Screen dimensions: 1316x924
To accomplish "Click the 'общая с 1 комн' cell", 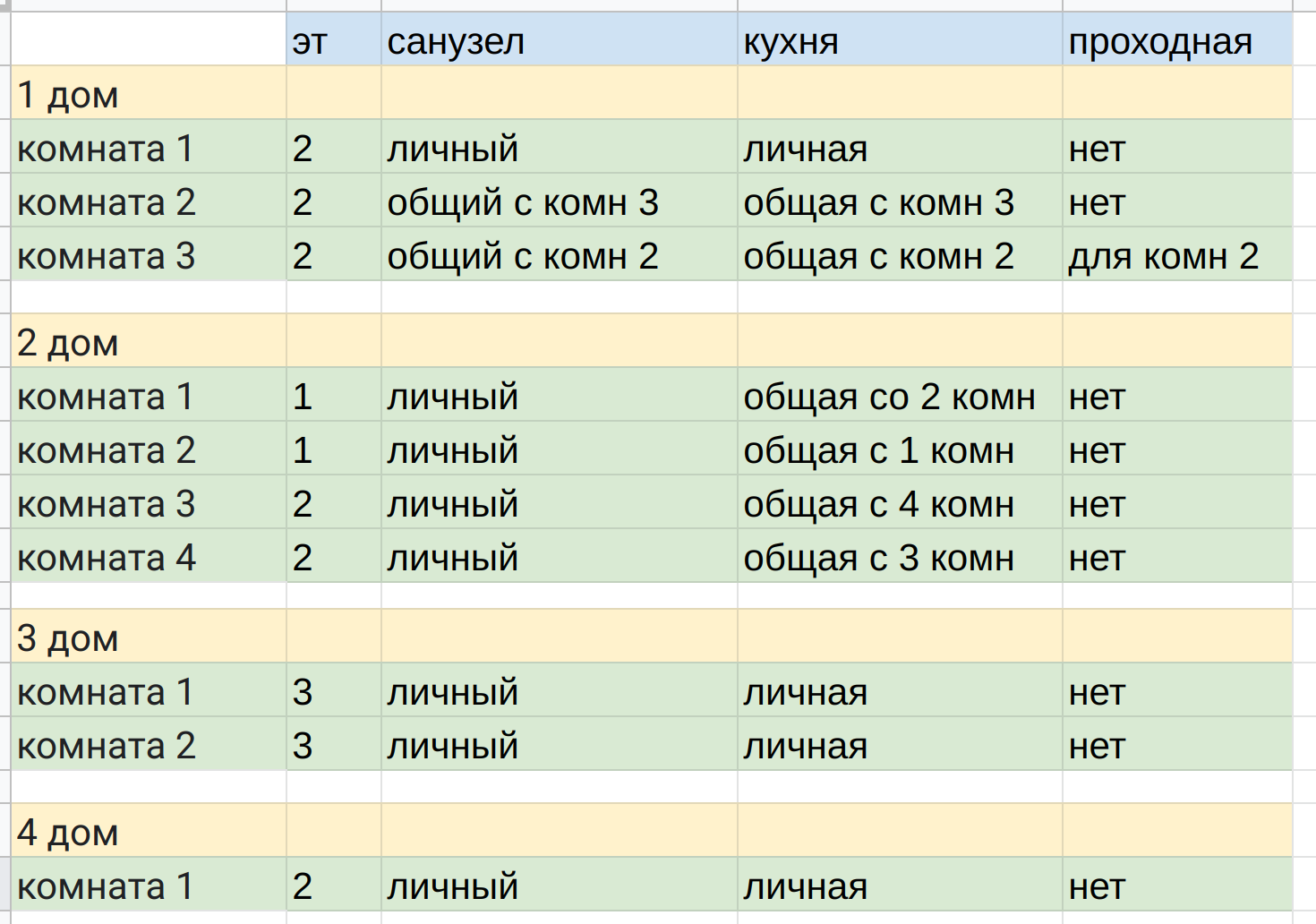I will [x=900, y=449].
